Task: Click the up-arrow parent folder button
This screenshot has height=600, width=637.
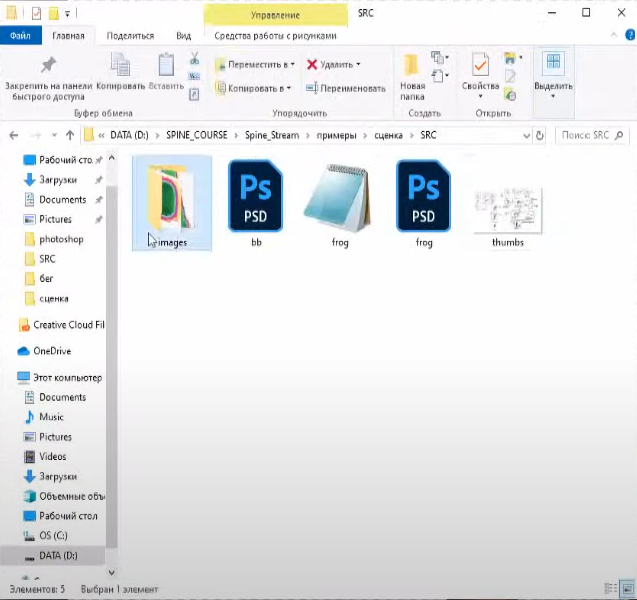Action: 69,135
